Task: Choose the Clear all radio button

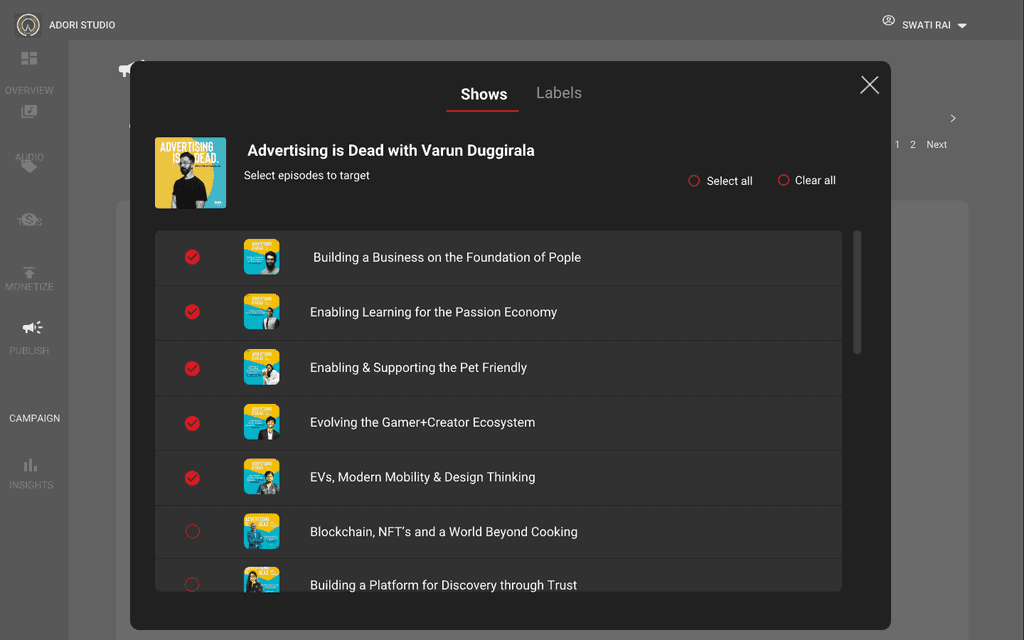Action: tap(784, 180)
